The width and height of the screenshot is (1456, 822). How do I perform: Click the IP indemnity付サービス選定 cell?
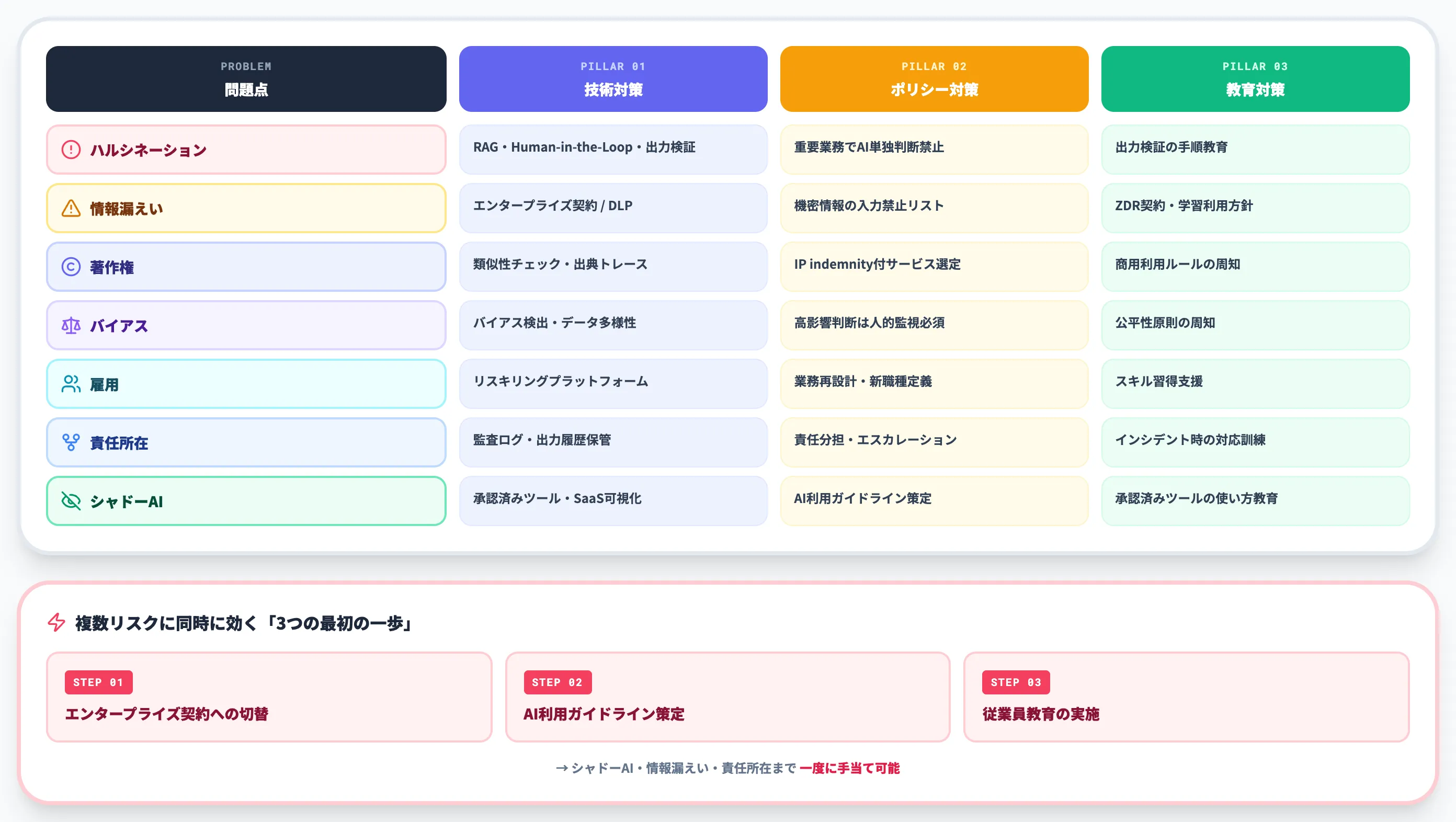coord(934,267)
